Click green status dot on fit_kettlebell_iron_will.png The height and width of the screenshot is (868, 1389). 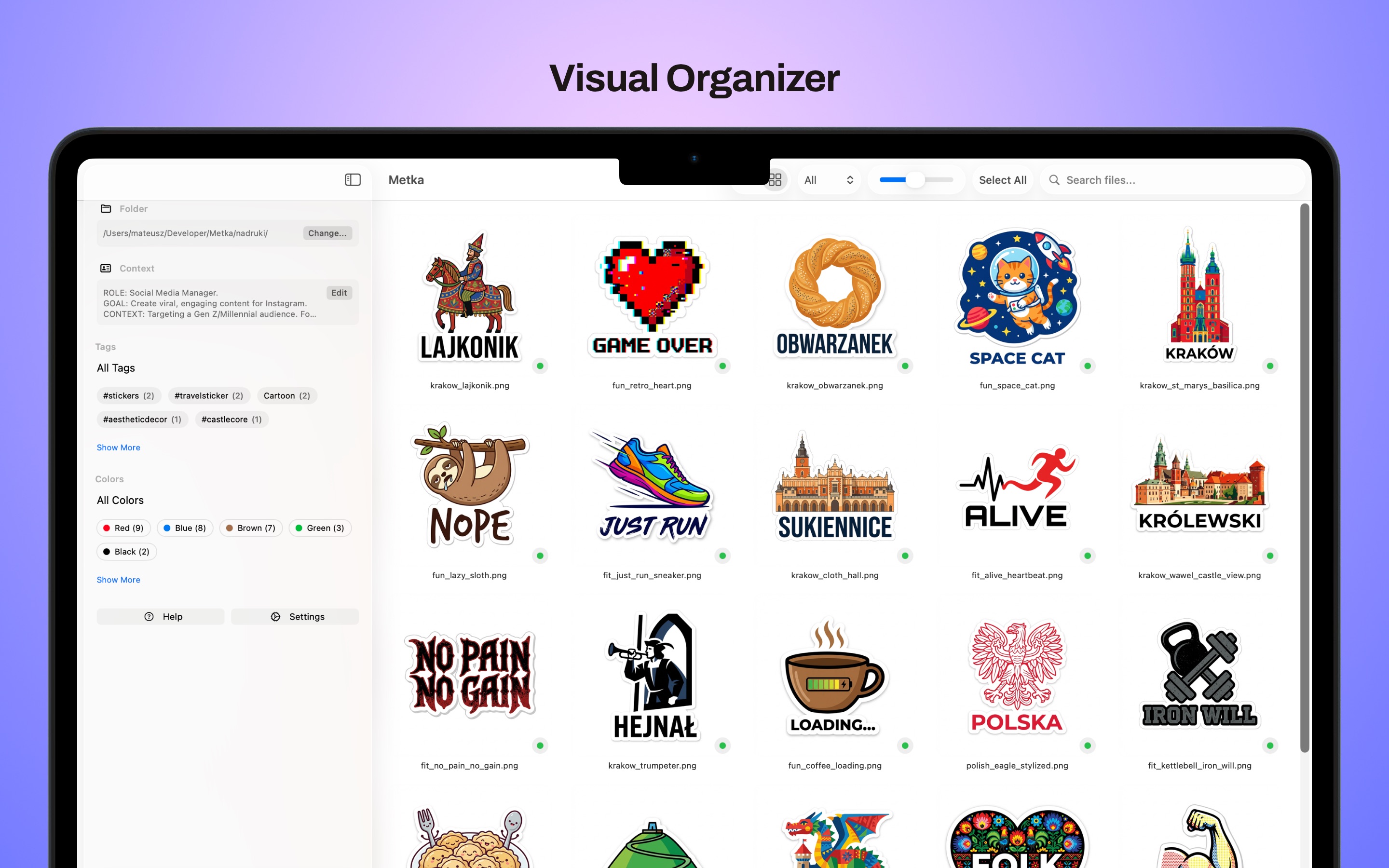(1269, 746)
